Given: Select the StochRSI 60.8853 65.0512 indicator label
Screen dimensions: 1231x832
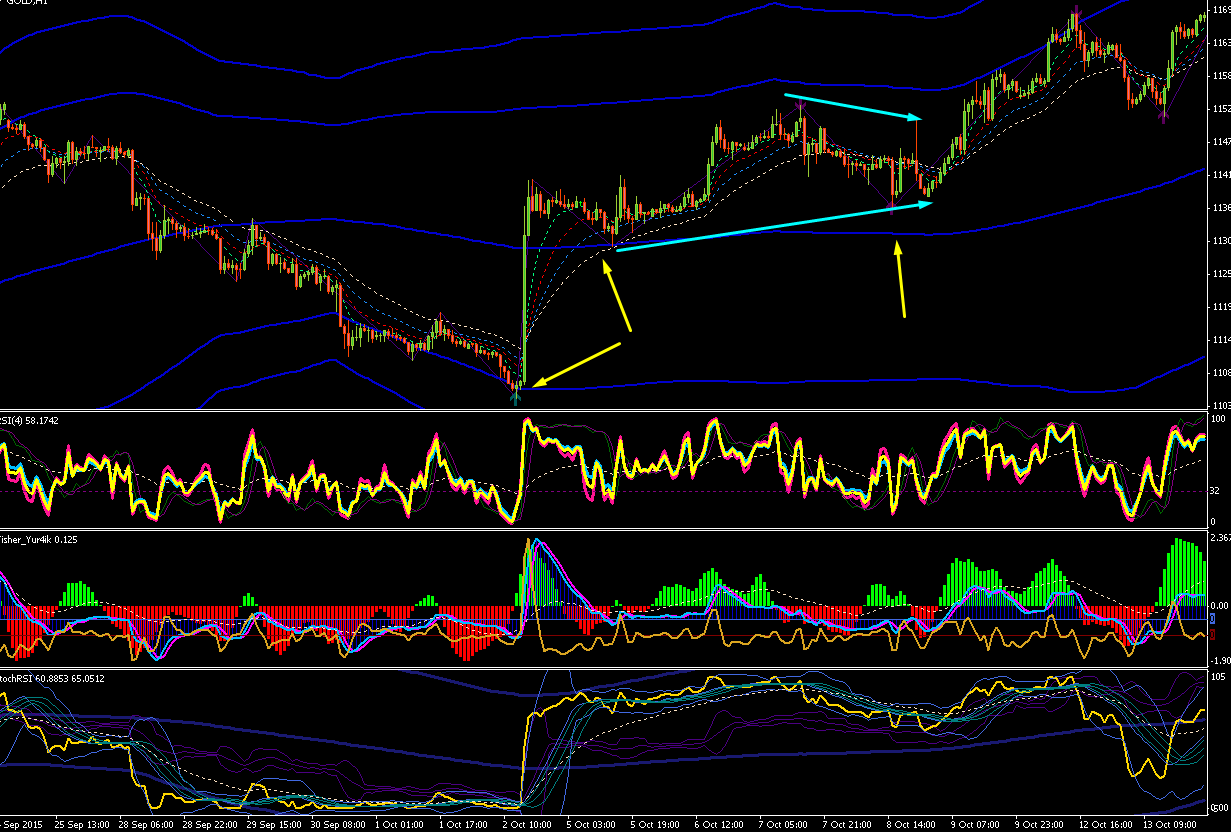Looking at the screenshot, I should 52,678.
